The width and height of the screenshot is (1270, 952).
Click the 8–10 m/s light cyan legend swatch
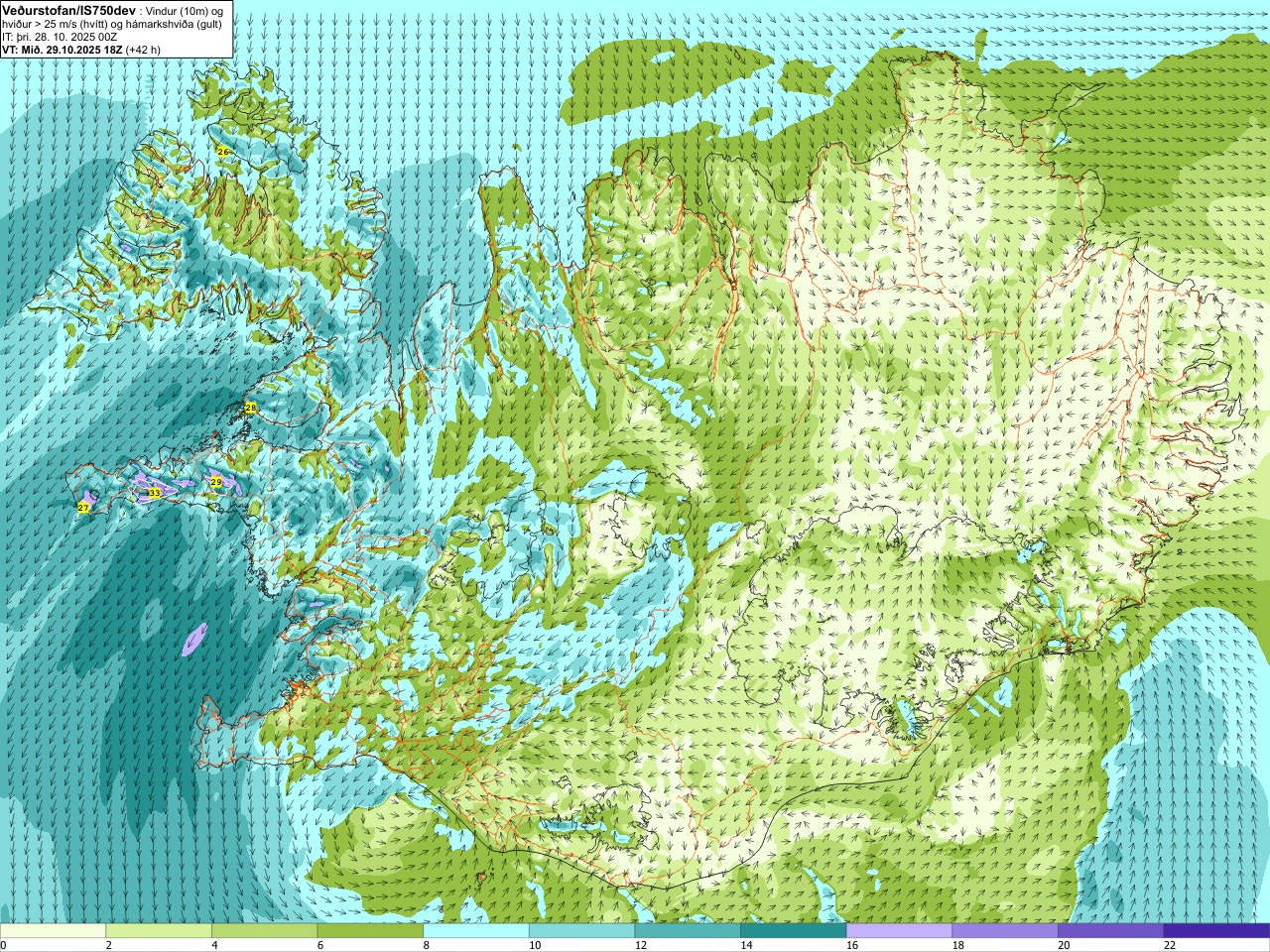point(476,931)
